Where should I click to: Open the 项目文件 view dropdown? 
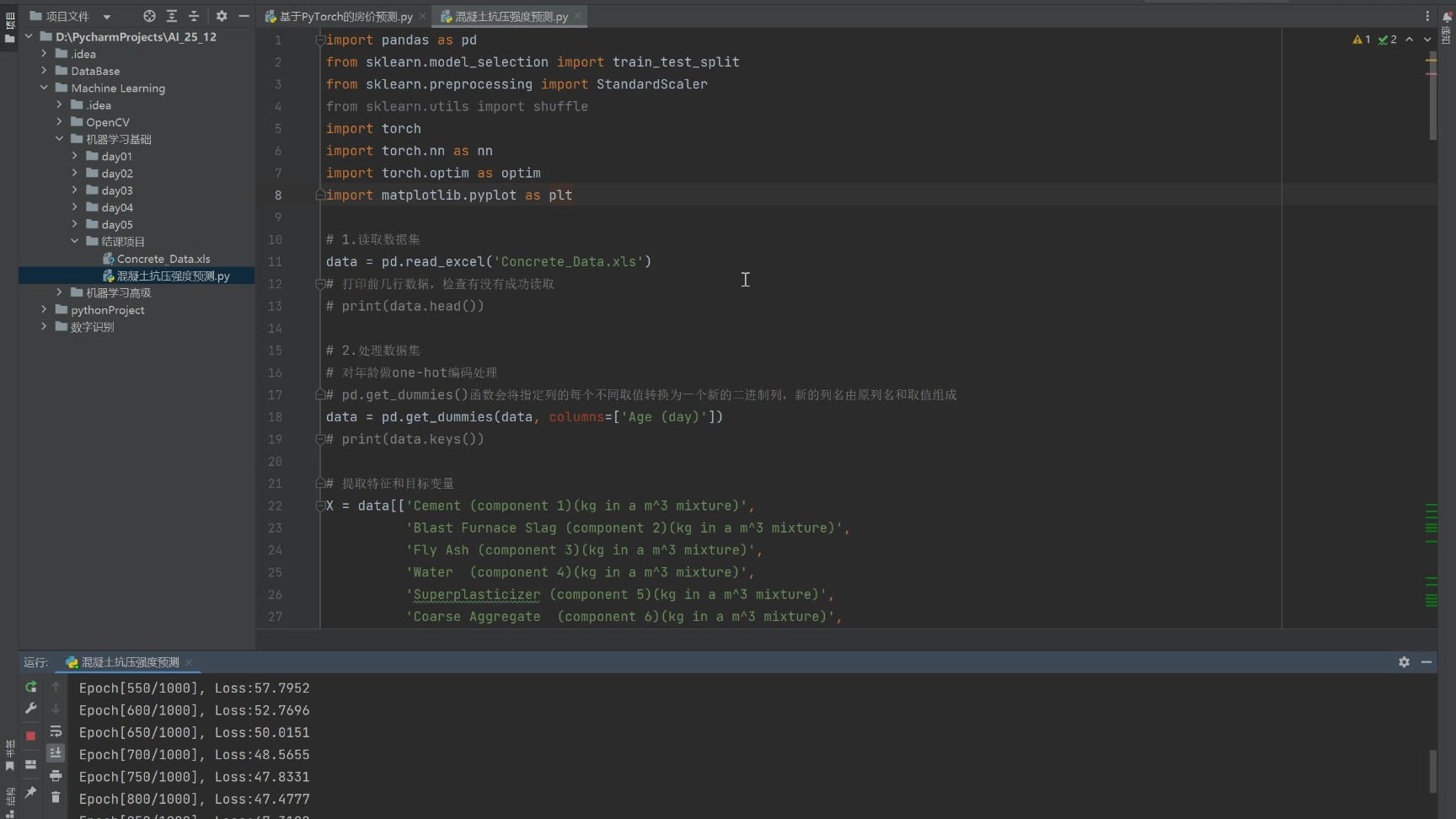(107, 17)
